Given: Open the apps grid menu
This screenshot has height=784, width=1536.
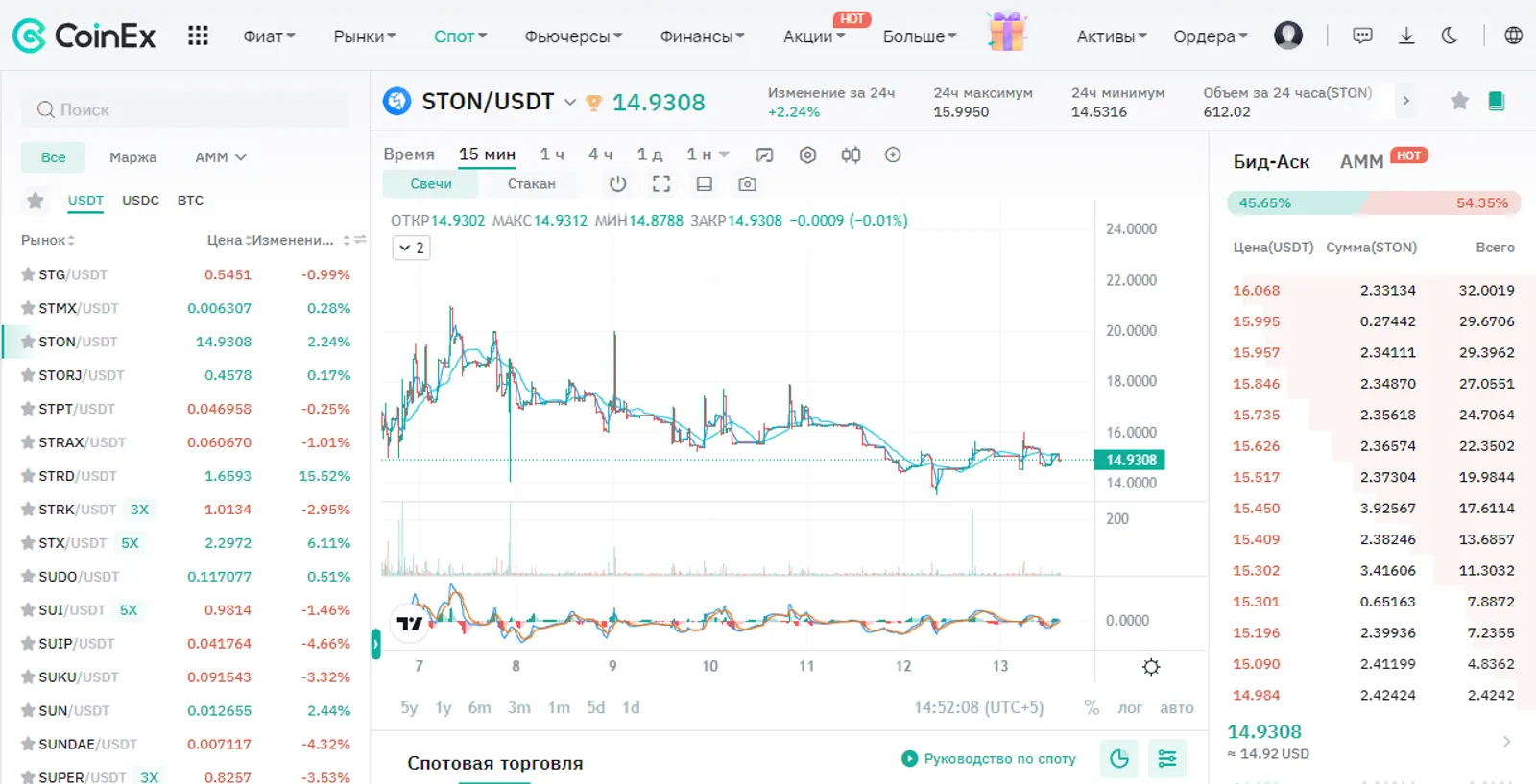Looking at the screenshot, I should [x=198, y=36].
